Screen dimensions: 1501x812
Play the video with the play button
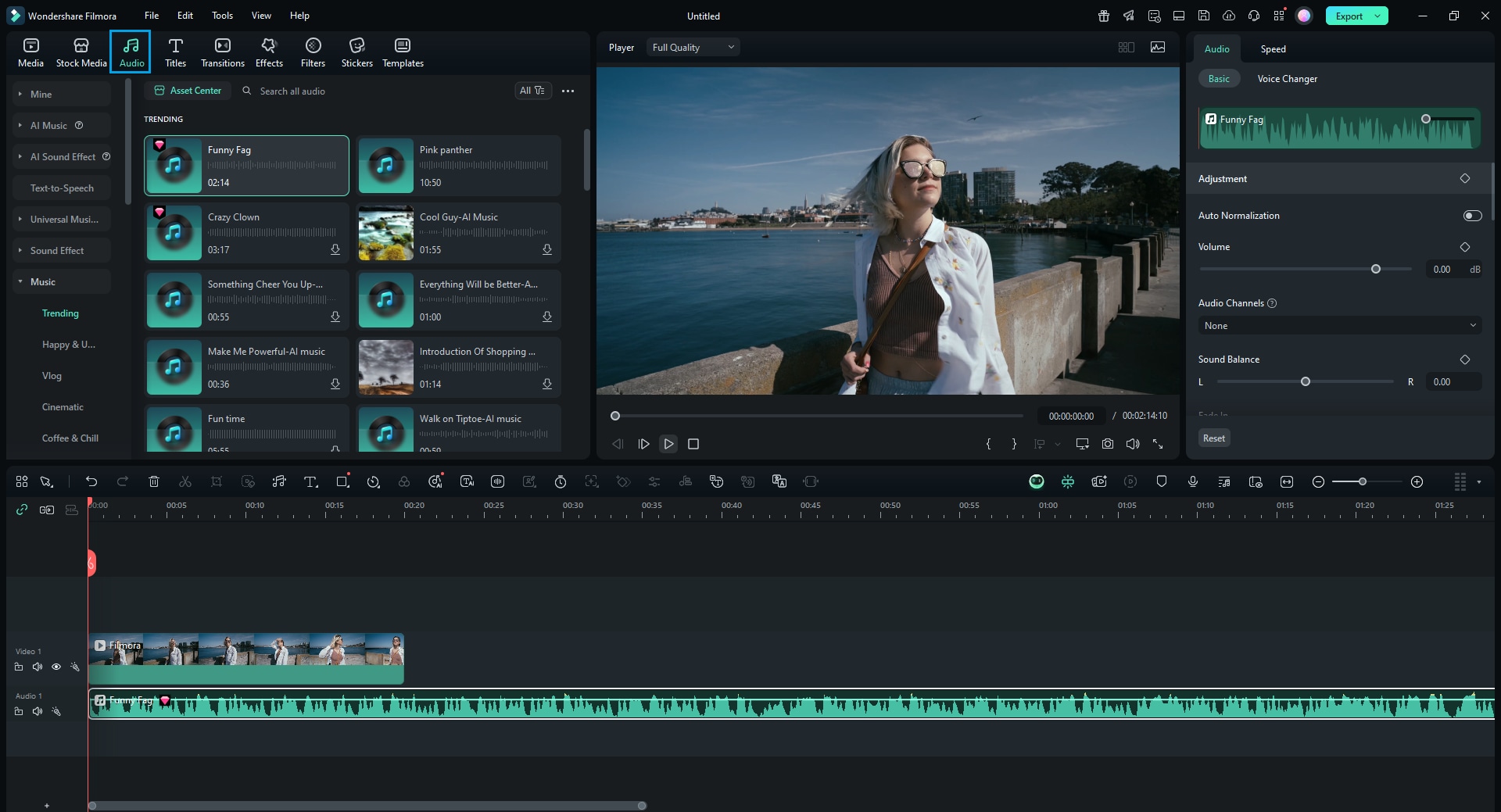click(668, 444)
